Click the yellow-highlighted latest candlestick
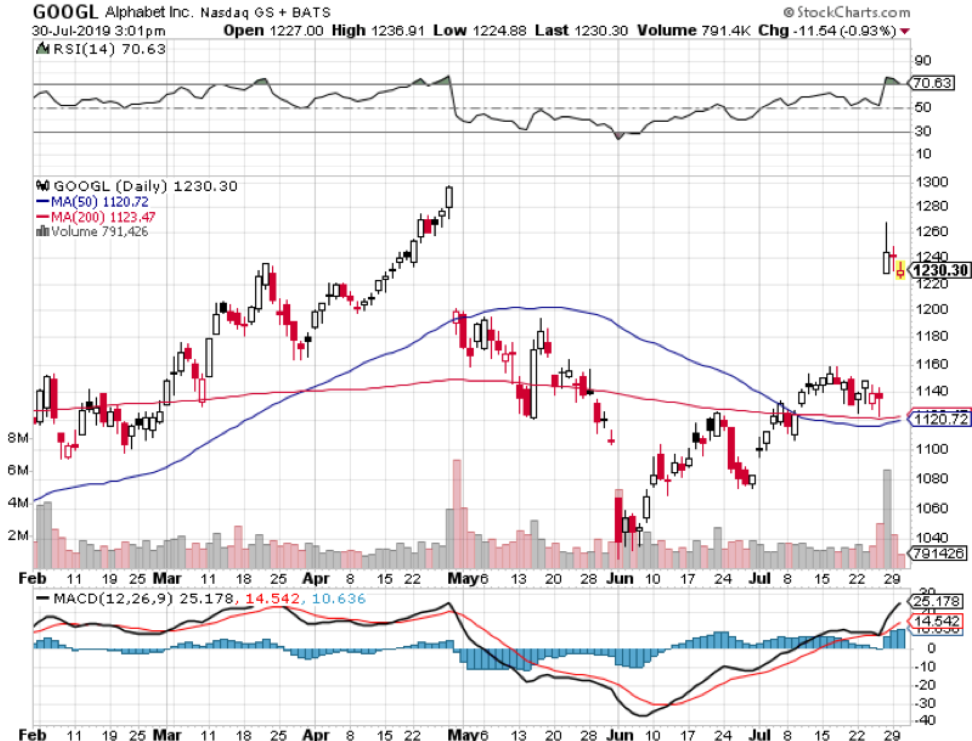The height and width of the screenshot is (741, 972). (900, 270)
